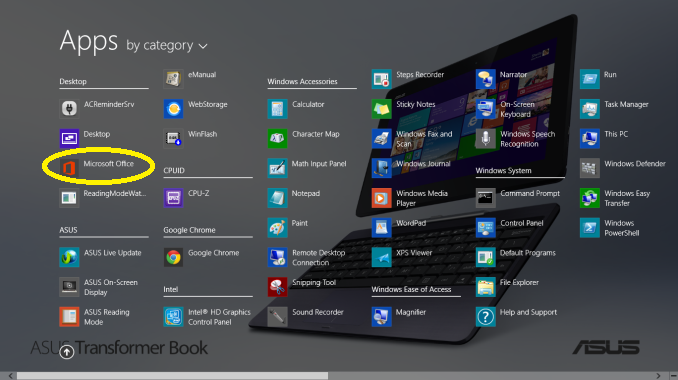Open the Control Panel icon

pos(486,227)
